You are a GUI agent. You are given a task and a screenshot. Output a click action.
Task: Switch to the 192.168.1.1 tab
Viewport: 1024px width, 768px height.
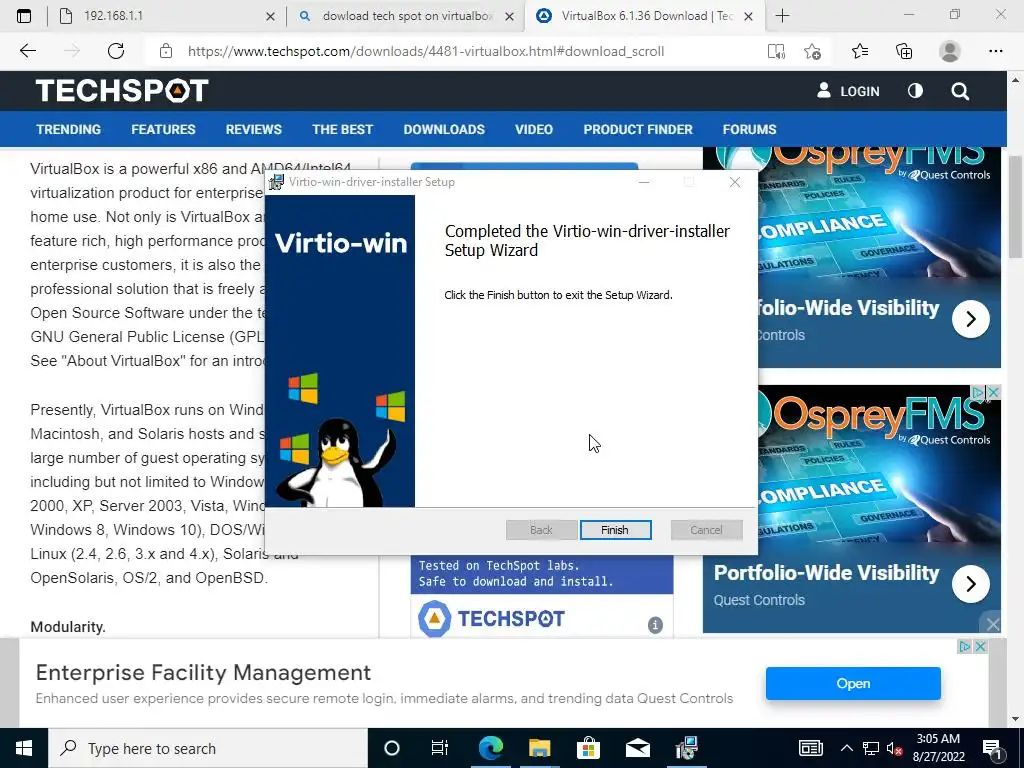[166, 16]
